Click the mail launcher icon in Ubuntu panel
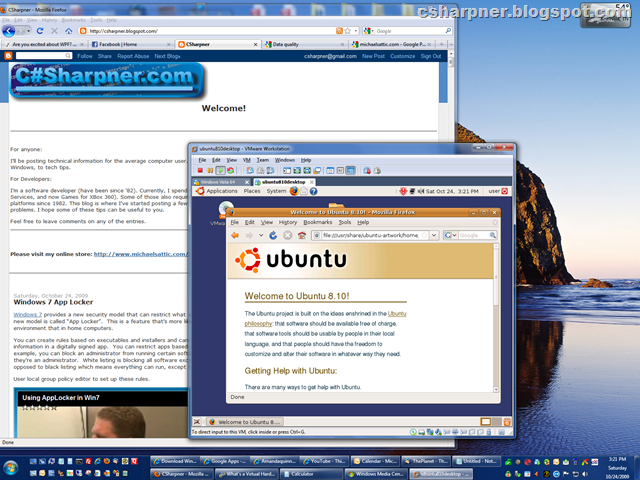 pyautogui.click(x=304, y=191)
